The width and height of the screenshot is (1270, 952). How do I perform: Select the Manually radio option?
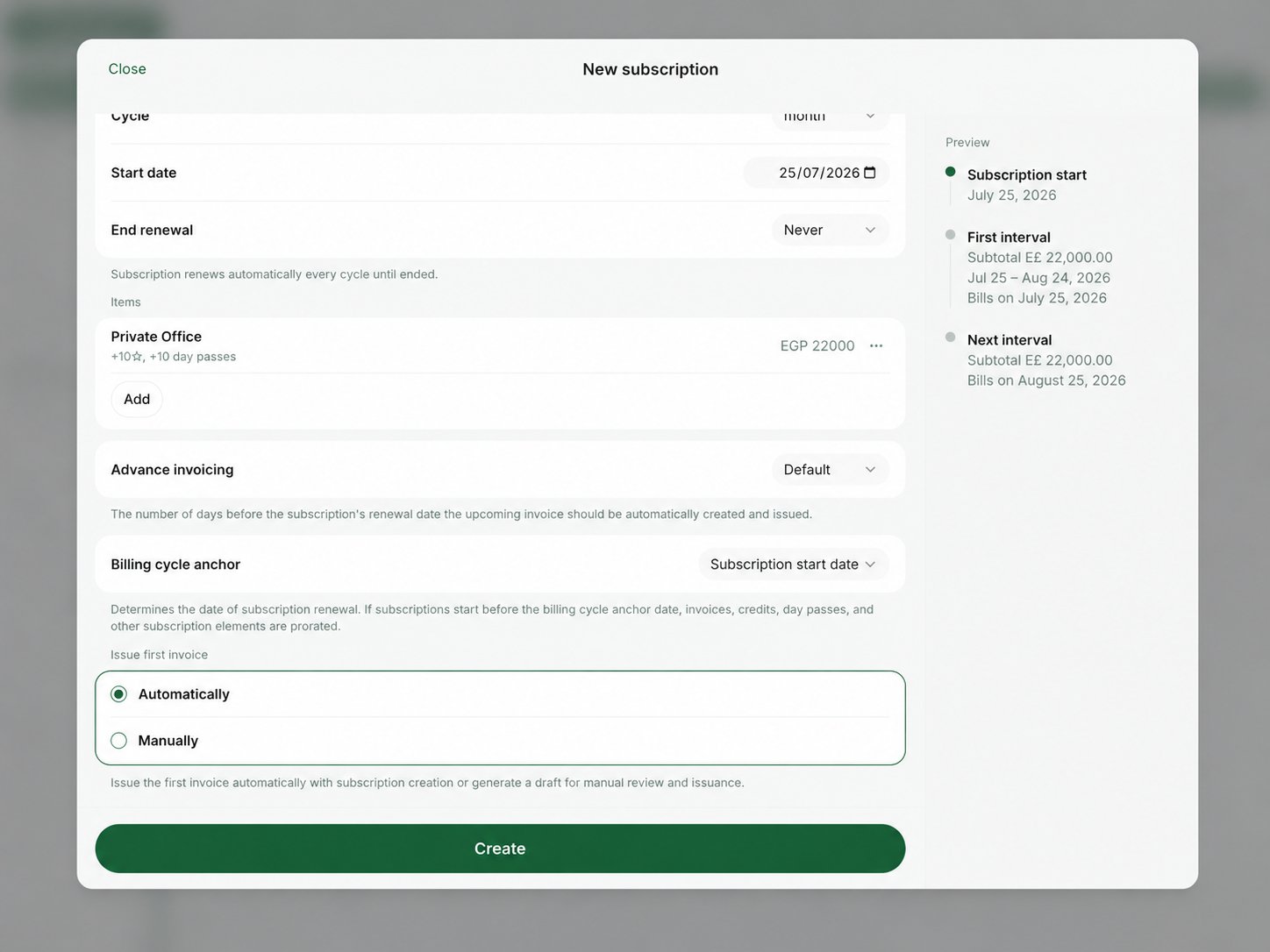point(119,741)
